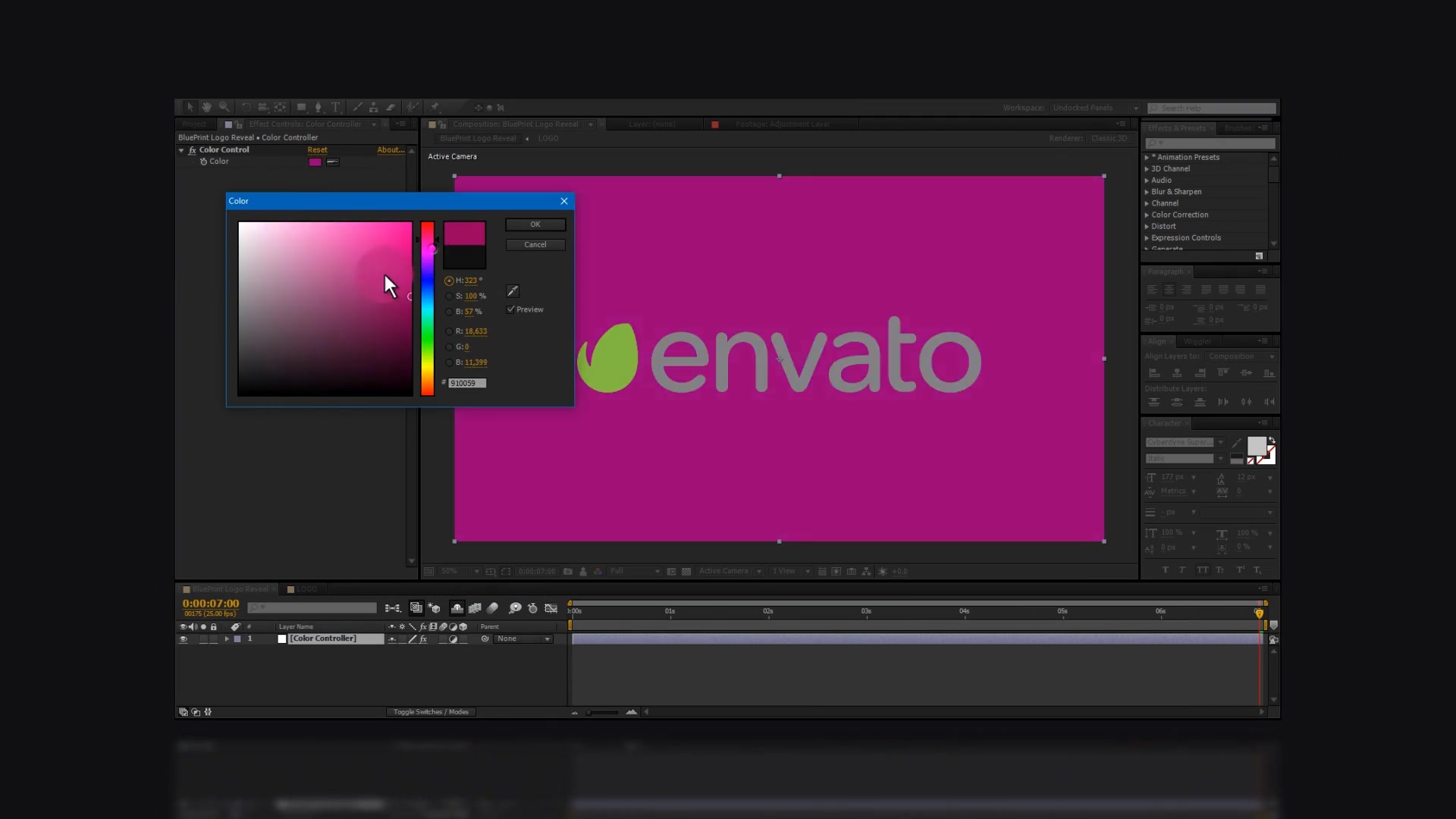Click Character panel fill color swatch
This screenshot has width=1456, height=819.
pyautogui.click(x=1257, y=446)
